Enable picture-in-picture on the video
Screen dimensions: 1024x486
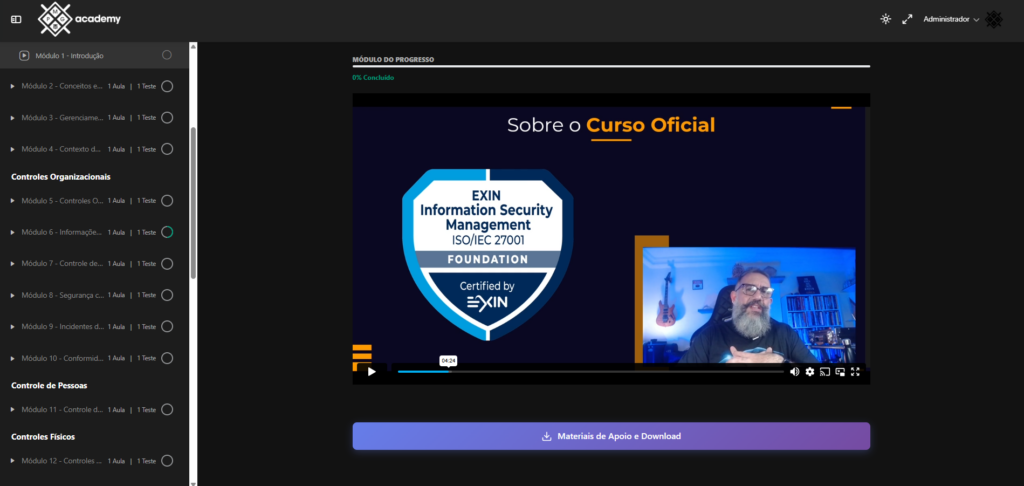(840, 372)
